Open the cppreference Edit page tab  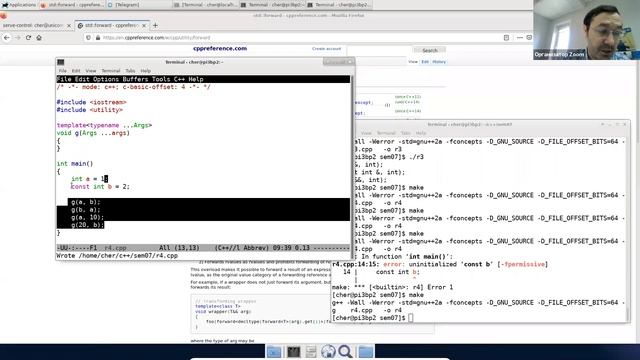pyautogui.click(x=425, y=62)
